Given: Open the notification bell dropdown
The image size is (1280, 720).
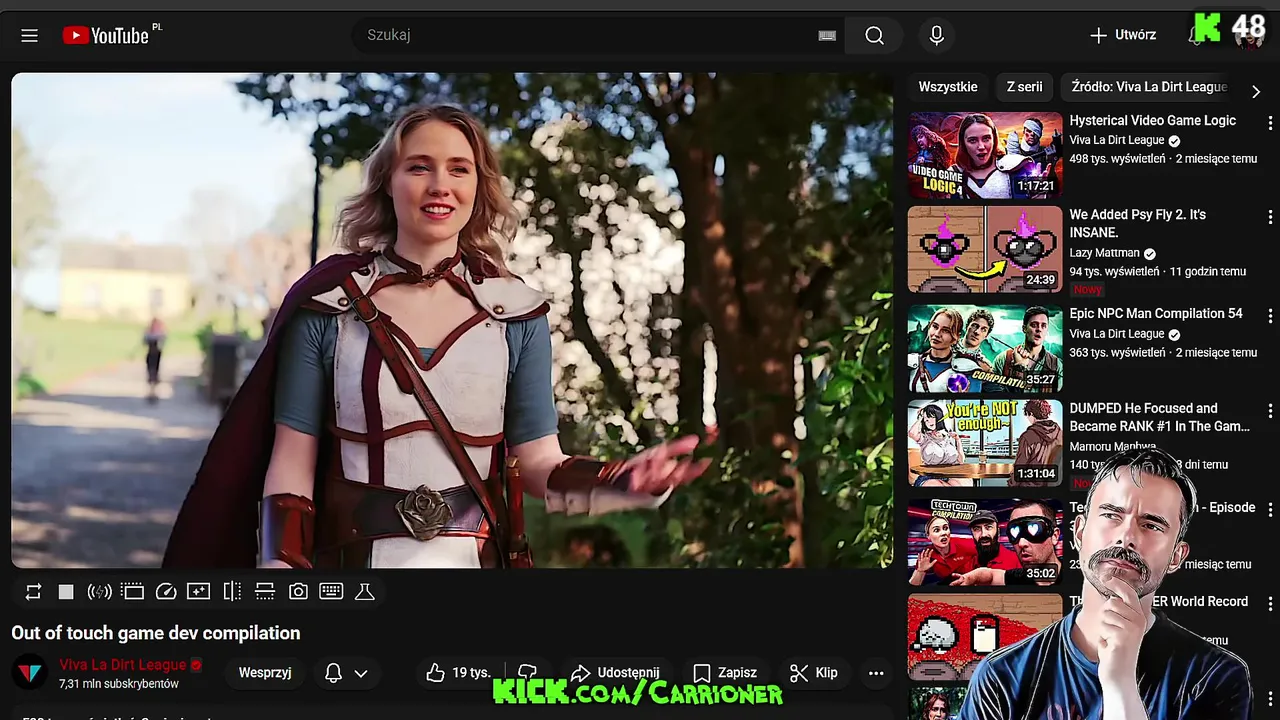Looking at the screenshot, I should [x=346, y=673].
